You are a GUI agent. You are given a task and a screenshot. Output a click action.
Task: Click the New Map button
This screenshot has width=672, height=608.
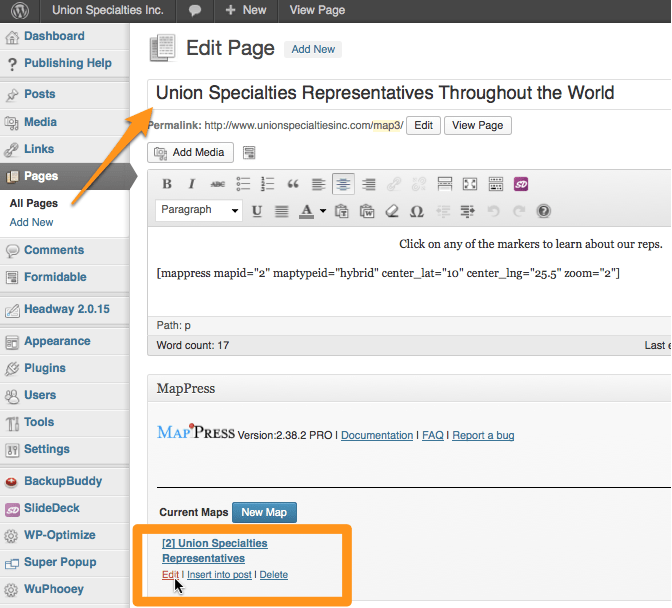tap(264, 512)
